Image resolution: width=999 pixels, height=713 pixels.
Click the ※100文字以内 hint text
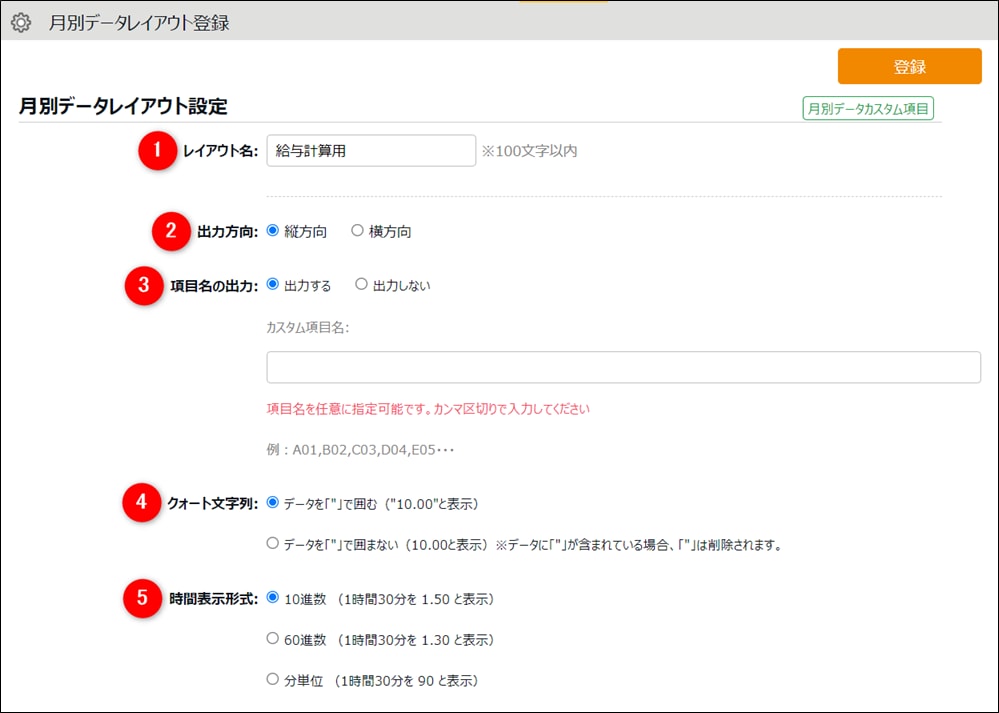point(529,151)
